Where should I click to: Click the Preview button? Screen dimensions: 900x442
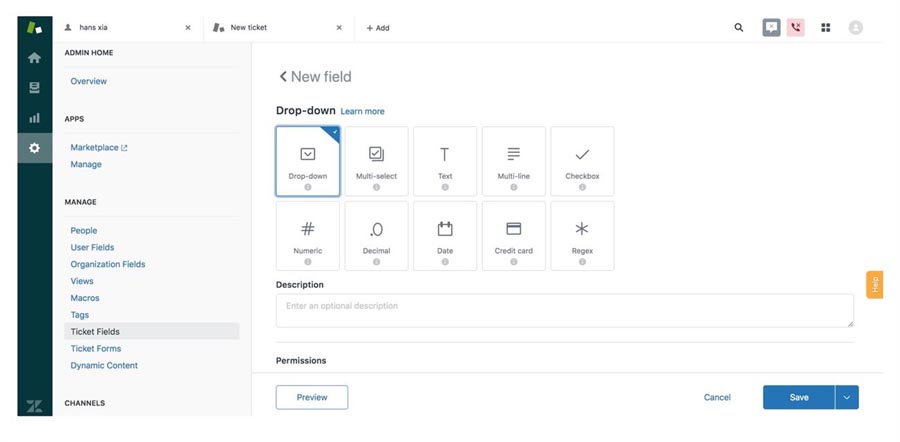tap(312, 397)
